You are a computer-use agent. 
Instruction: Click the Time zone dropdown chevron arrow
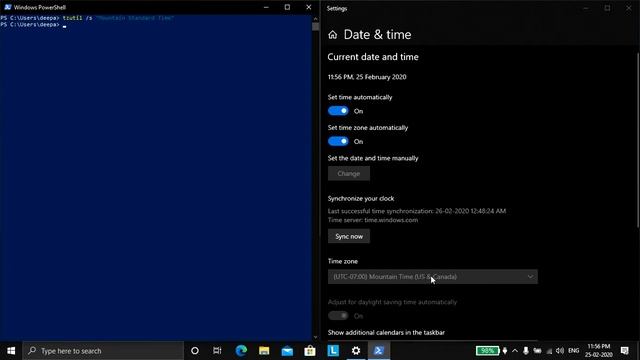pos(530,277)
